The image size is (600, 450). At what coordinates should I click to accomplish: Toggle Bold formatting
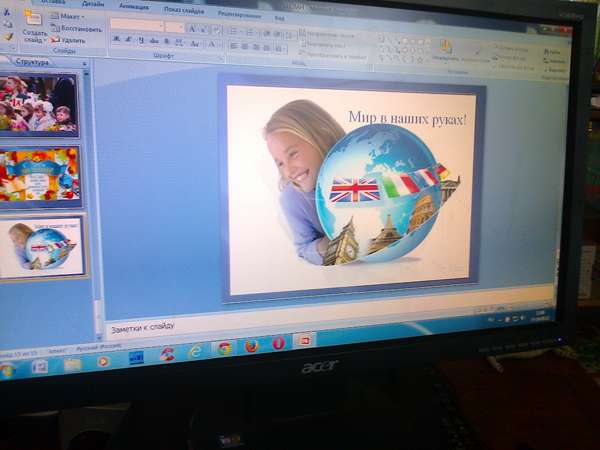[x=117, y=39]
